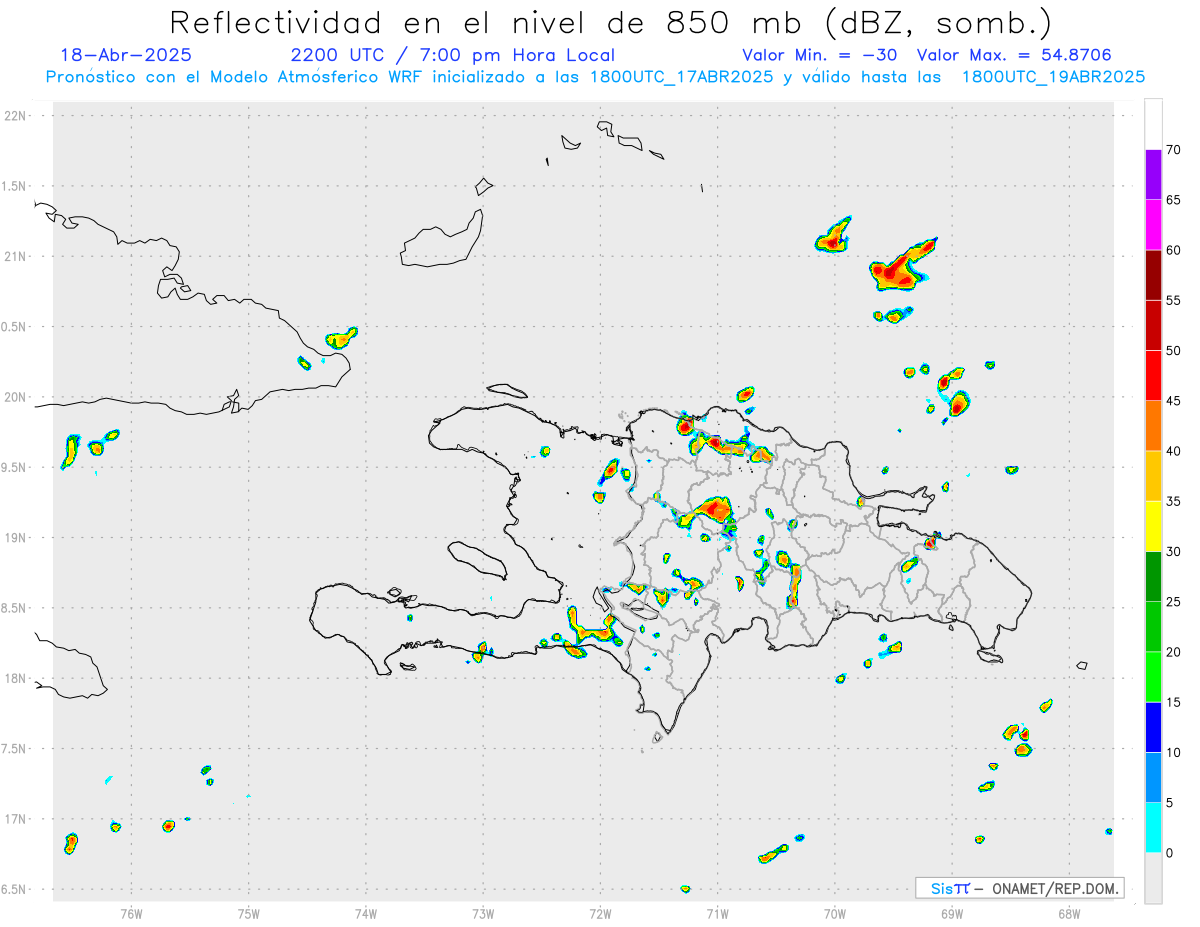Pick the orange 40–45 dBZ legend segment

click(x=1153, y=426)
